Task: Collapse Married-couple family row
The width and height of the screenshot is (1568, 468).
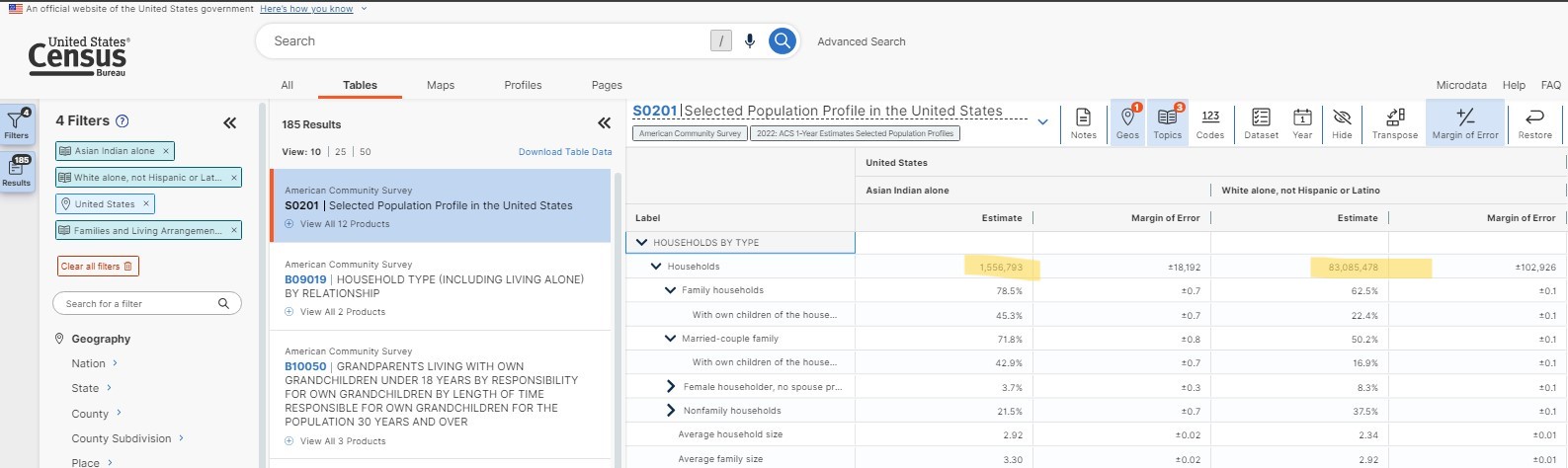Action: [x=671, y=339]
